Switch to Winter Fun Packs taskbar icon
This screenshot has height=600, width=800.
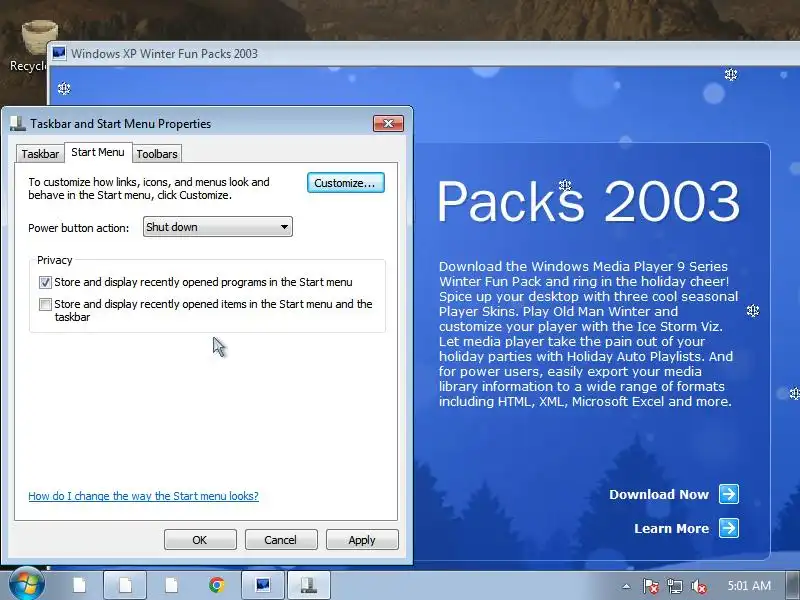262,585
